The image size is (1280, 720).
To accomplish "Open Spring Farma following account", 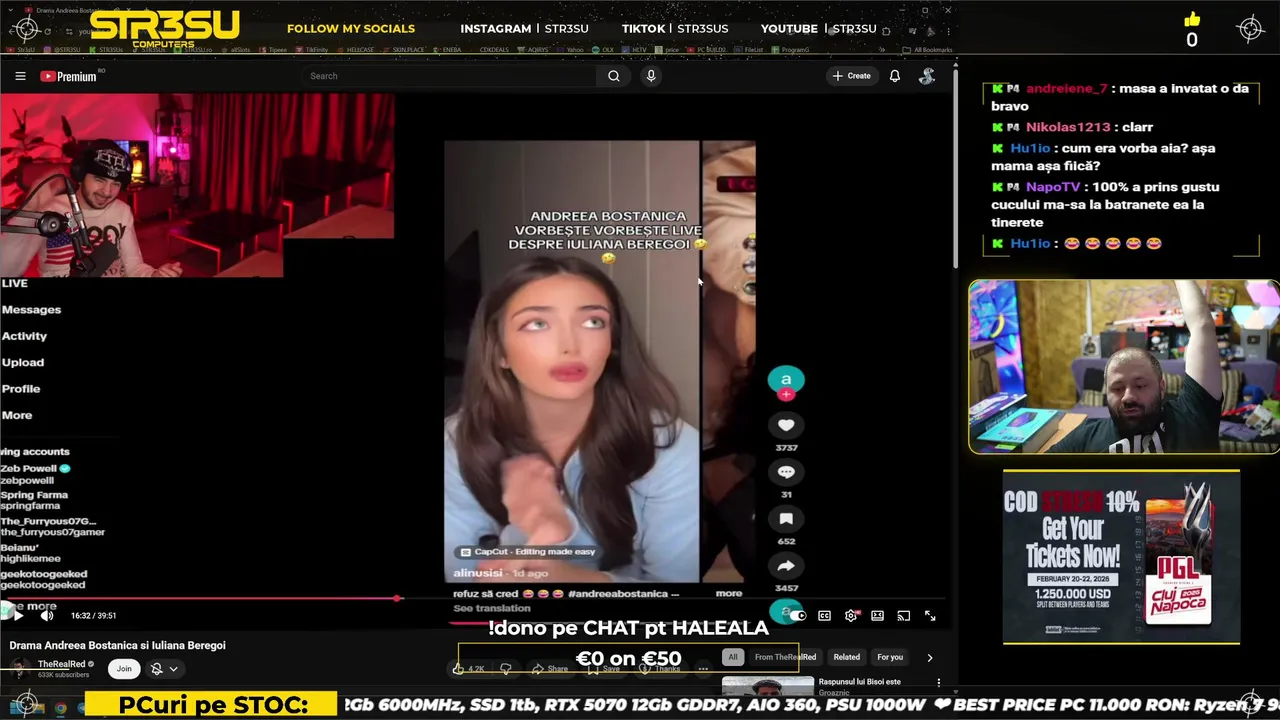I will click(34, 500).
